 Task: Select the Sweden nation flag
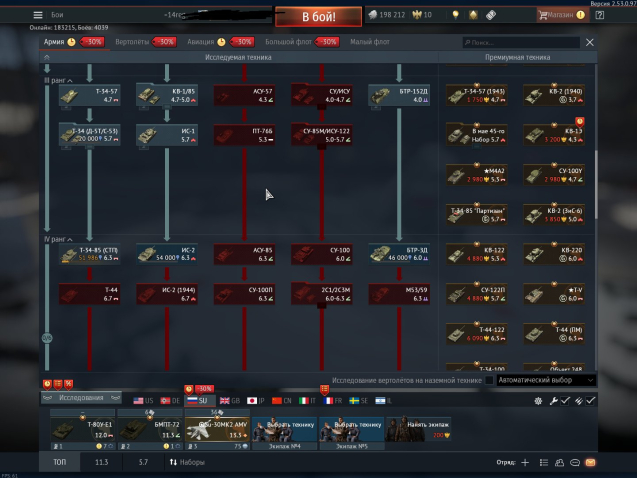pos(357,399)
